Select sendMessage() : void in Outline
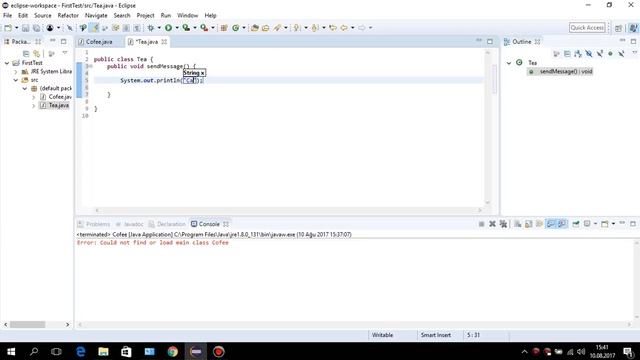This screenshot has width=640, height=360. 560,71
